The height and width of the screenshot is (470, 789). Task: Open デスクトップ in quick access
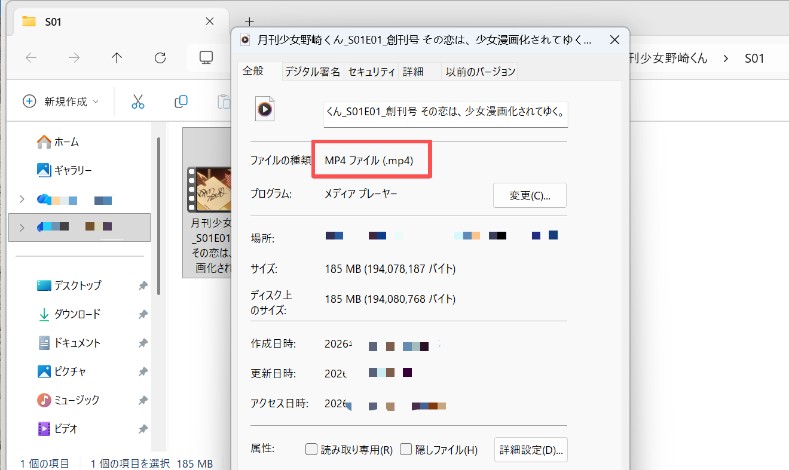(x=69, y=285)
